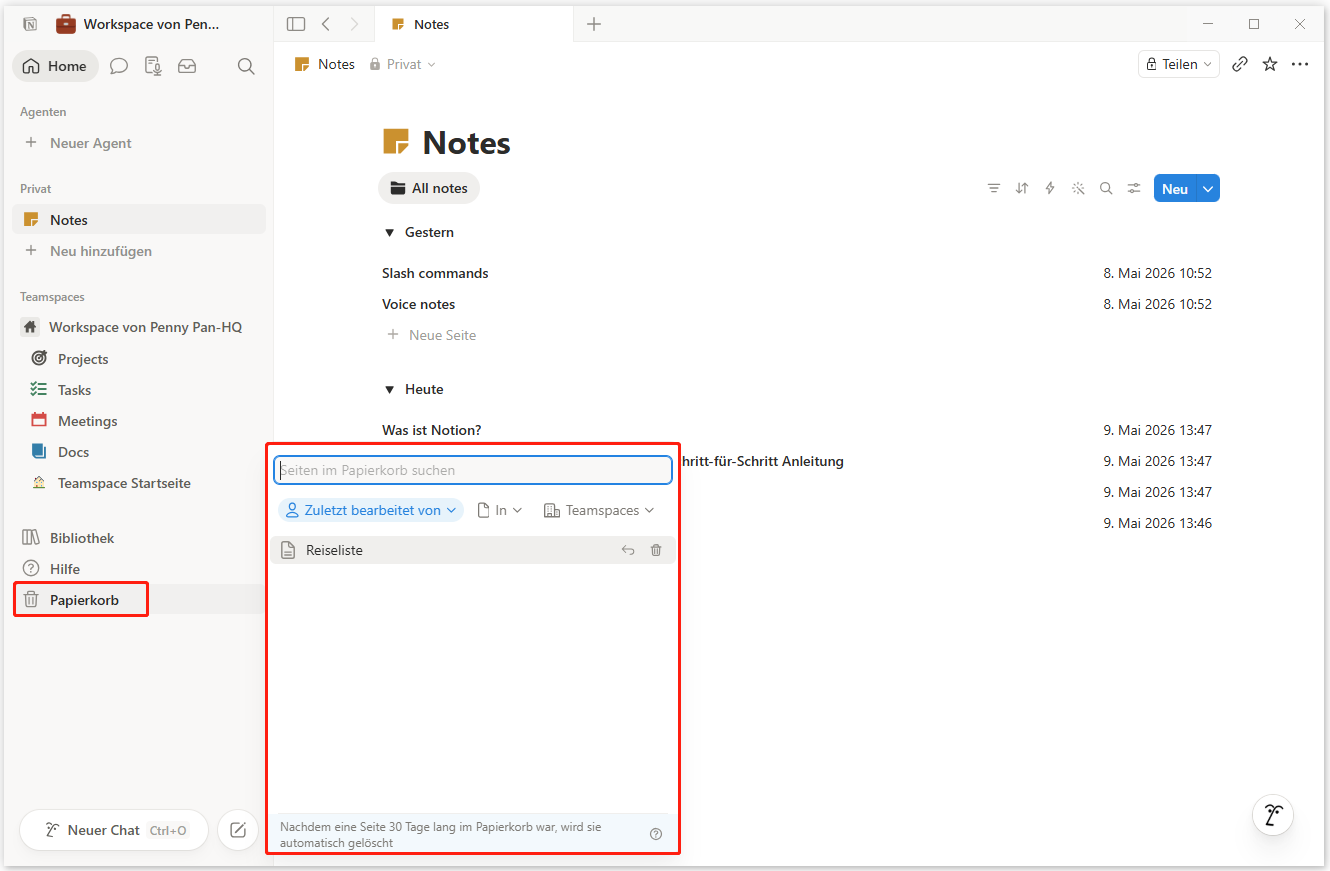
Task: Collapse the Gestern group
Action: (390, 232)
